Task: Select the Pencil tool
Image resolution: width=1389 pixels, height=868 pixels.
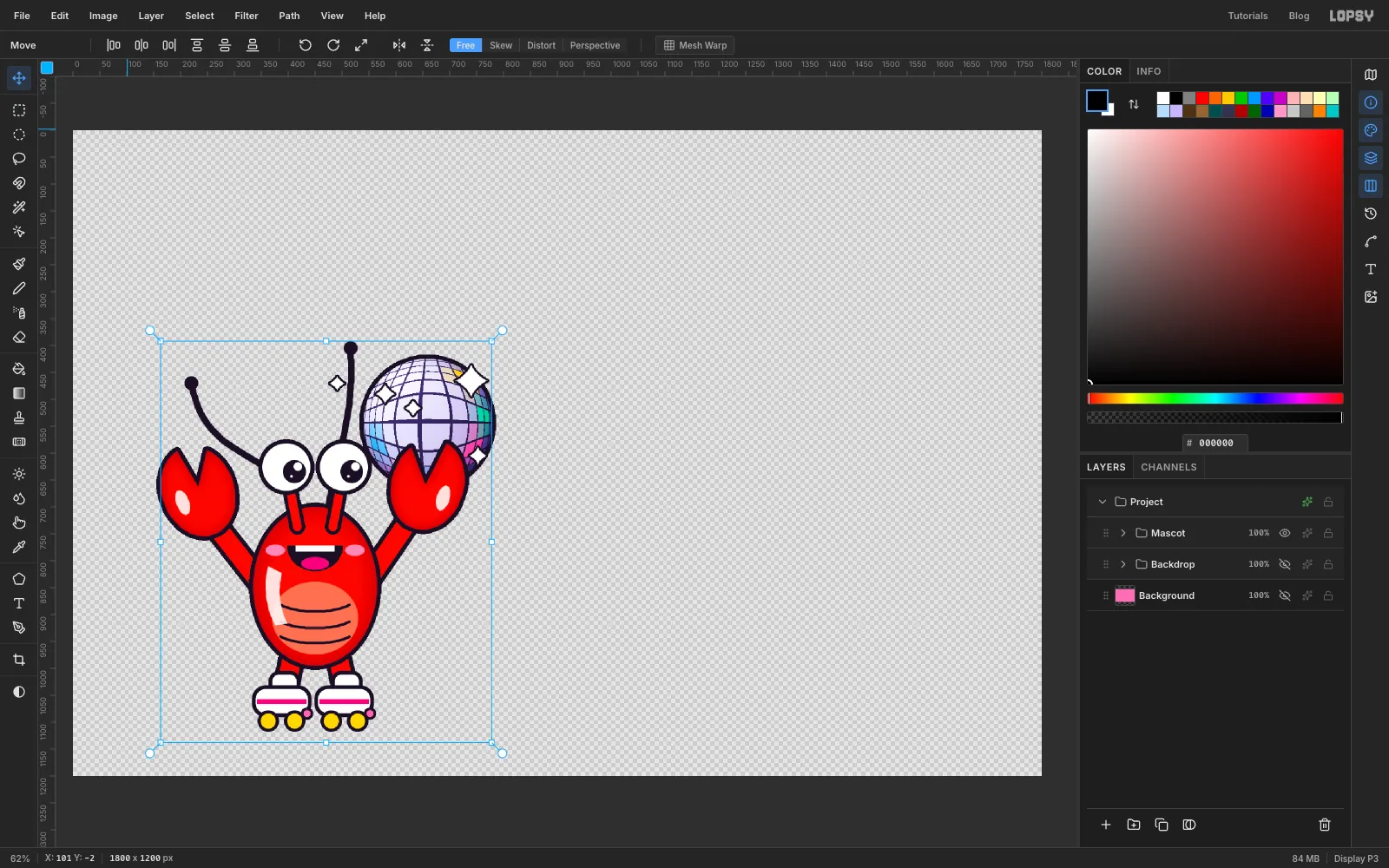Action: coord(18,288)
